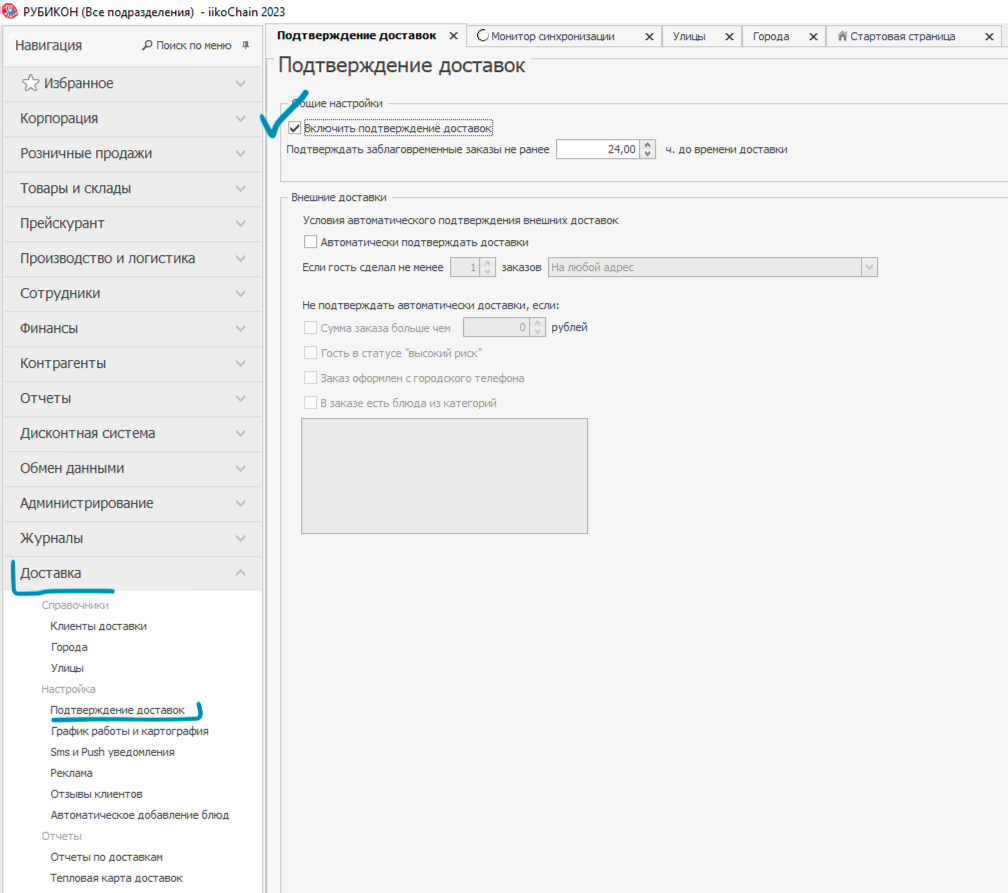Expand the Отчеты navigation section
The height and width of the screenshot is (893, 1008).
(x=131, y=398)
